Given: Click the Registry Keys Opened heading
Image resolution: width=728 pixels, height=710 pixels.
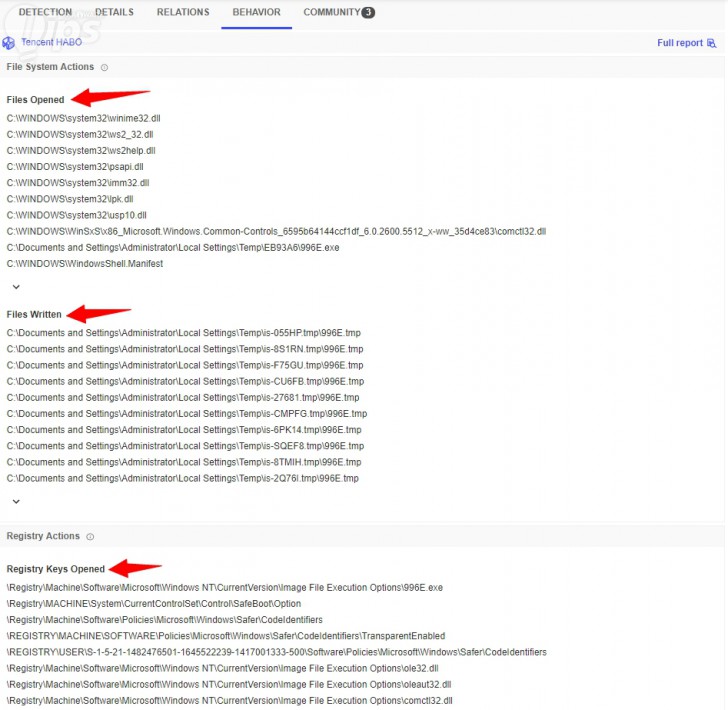Looking at the screenshot, I should point(56,569).
